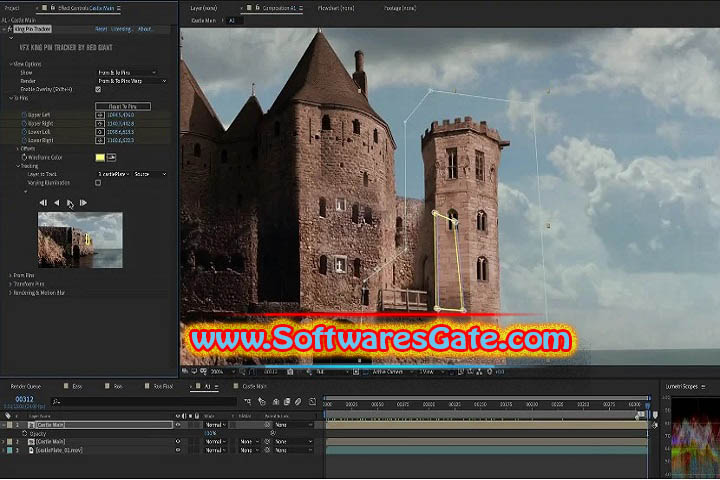Open the Layer (none) viewer tab
The width and height of the screenshot is (720, 480).
(204, 8)
